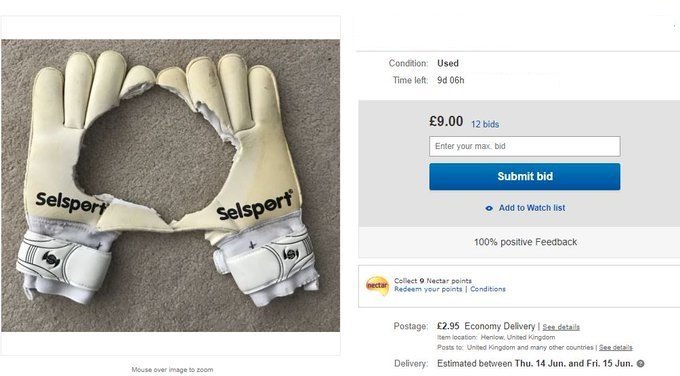Click the Condition Used value
The image size is (680, 376).
pos(448,63)
